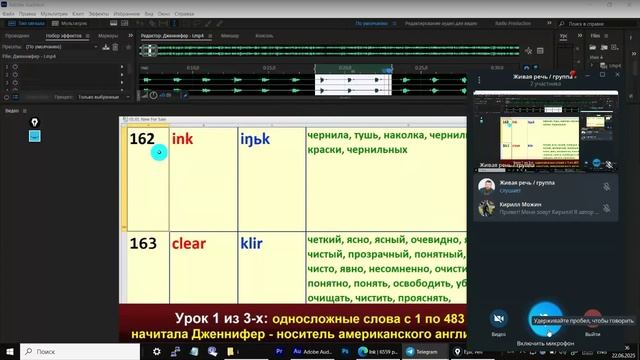Open the Окно menu
Viewport: 640px width, 360px height.
click(x=164, y=13)
